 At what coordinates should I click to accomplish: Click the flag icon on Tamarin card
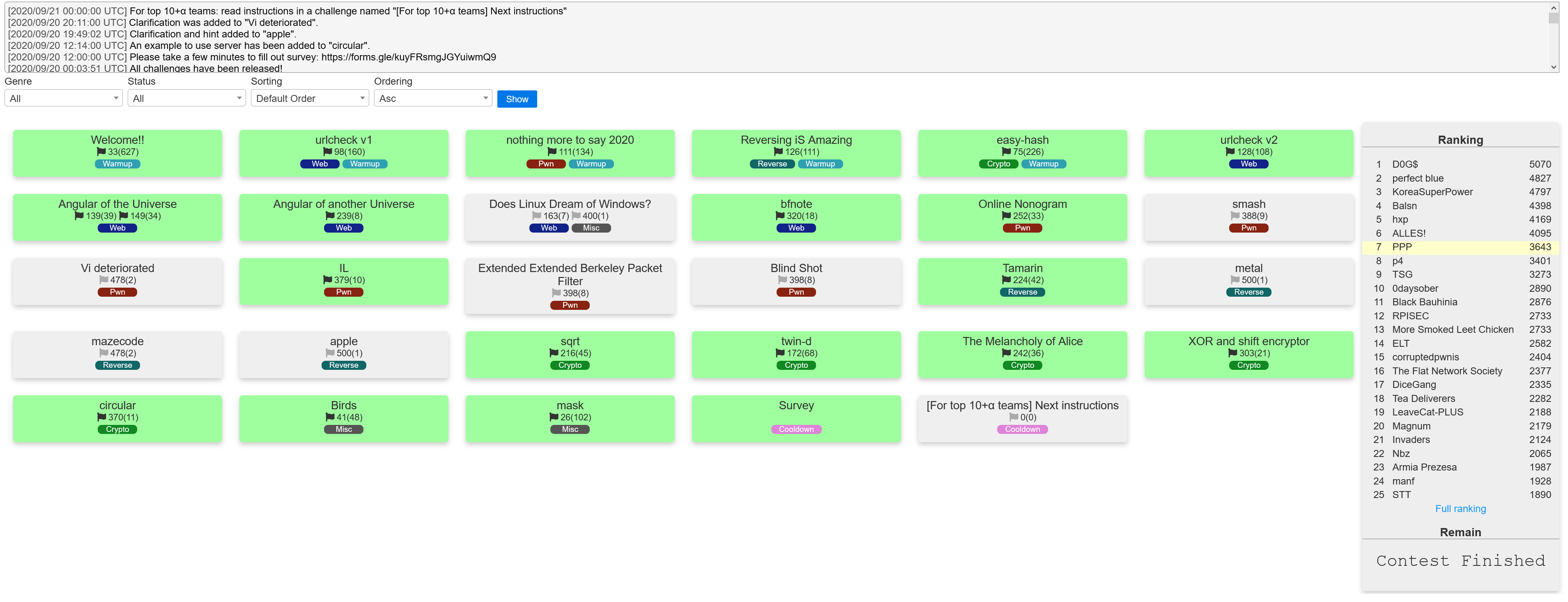[x=1006, y=280]
